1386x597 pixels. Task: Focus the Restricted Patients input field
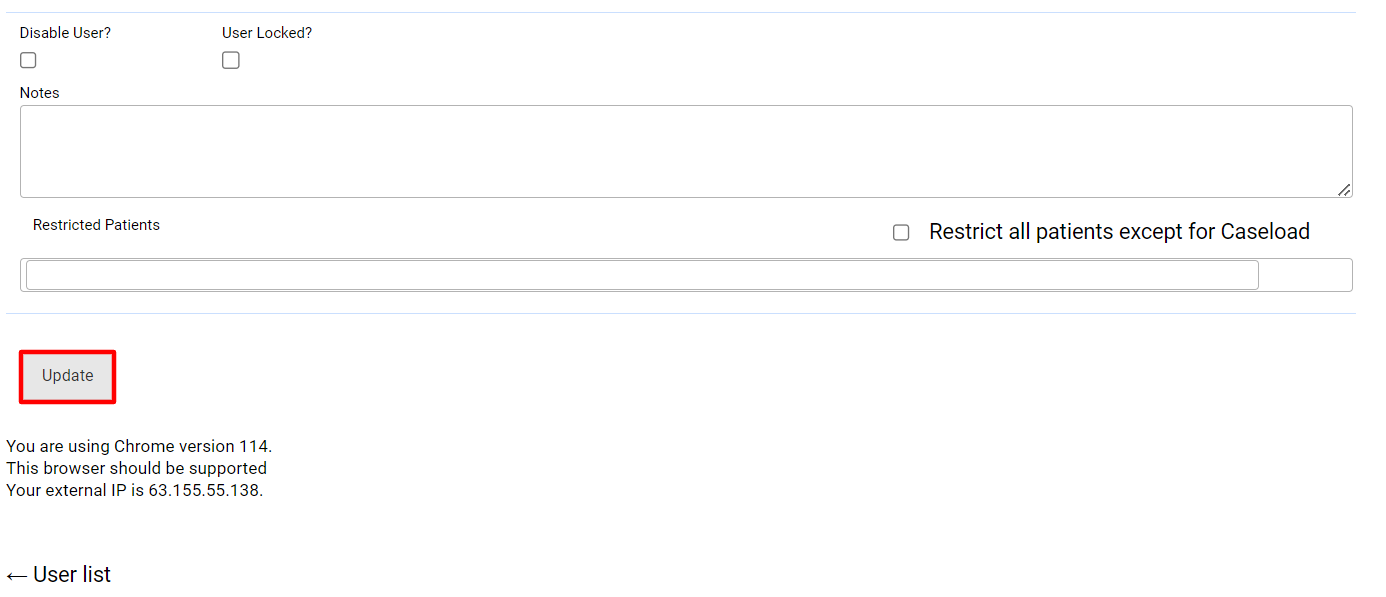[x=641, y=275]
